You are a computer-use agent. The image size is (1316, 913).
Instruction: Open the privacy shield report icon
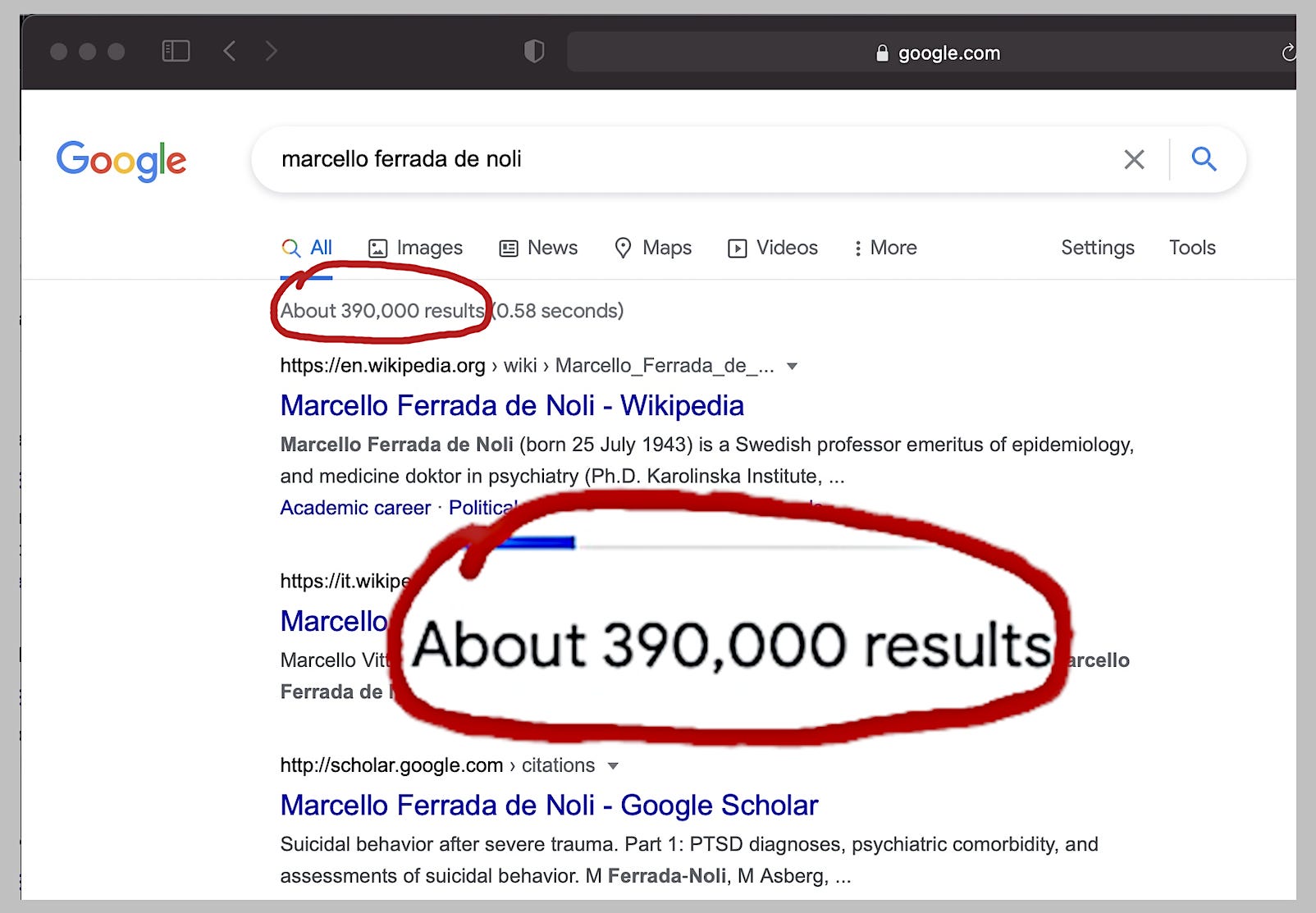click(x=534, y=52)
